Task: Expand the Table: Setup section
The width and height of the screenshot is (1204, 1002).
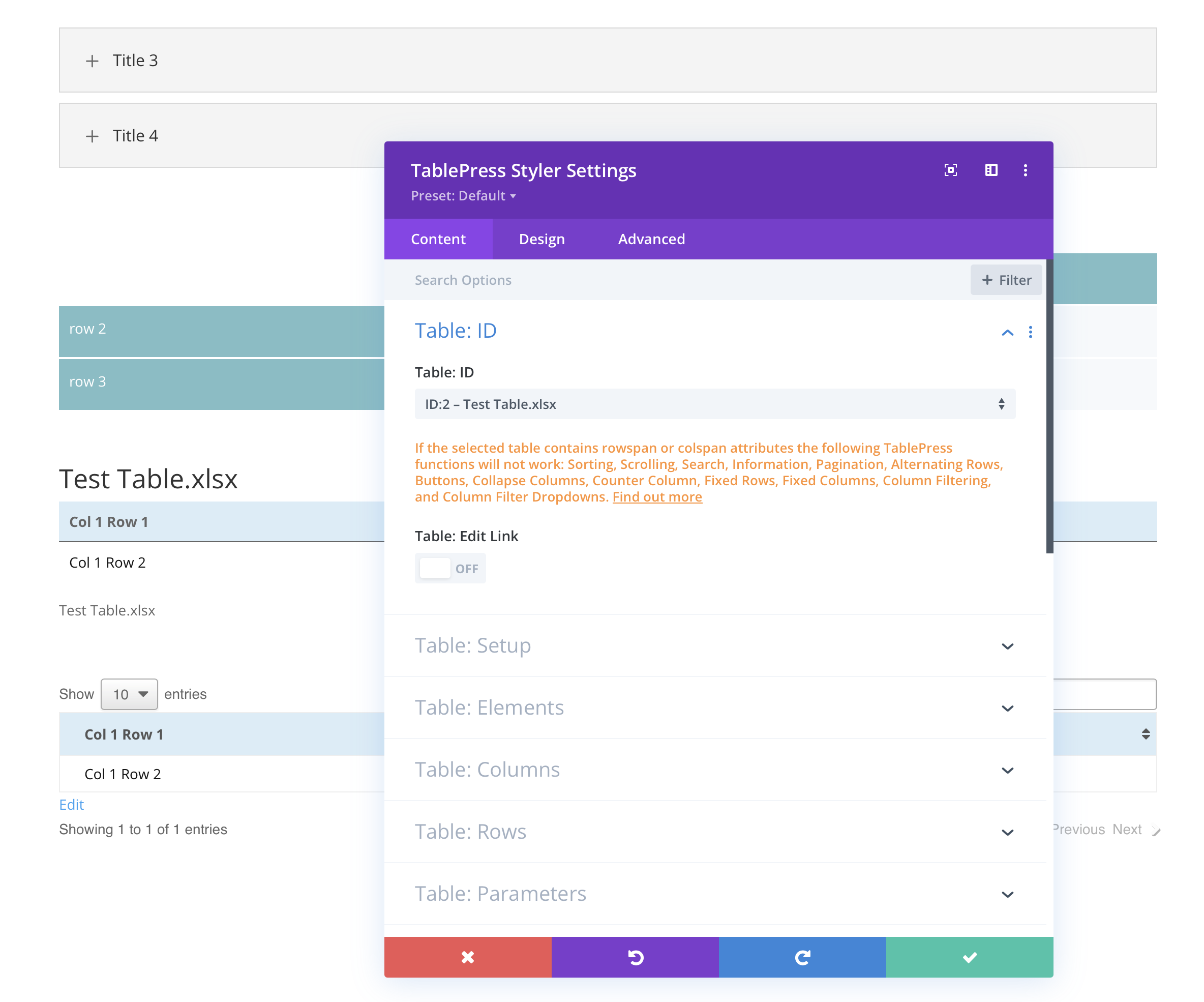Action: (x=715, y=645)
